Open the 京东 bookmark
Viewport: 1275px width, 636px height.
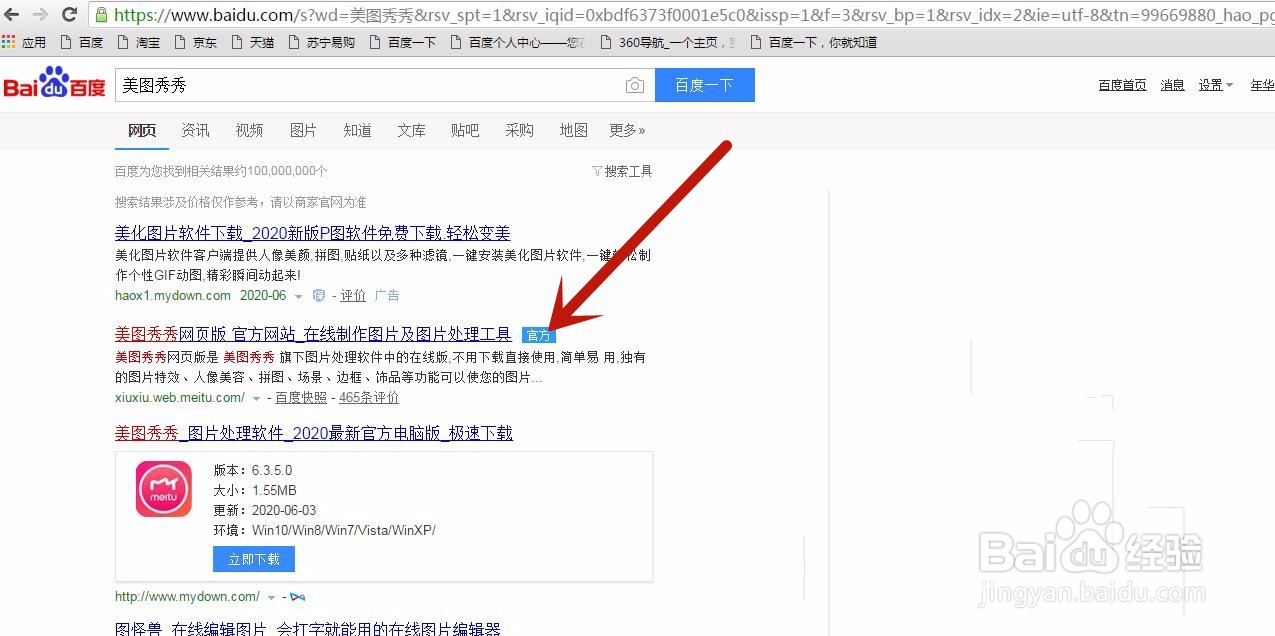pos(196,42)
